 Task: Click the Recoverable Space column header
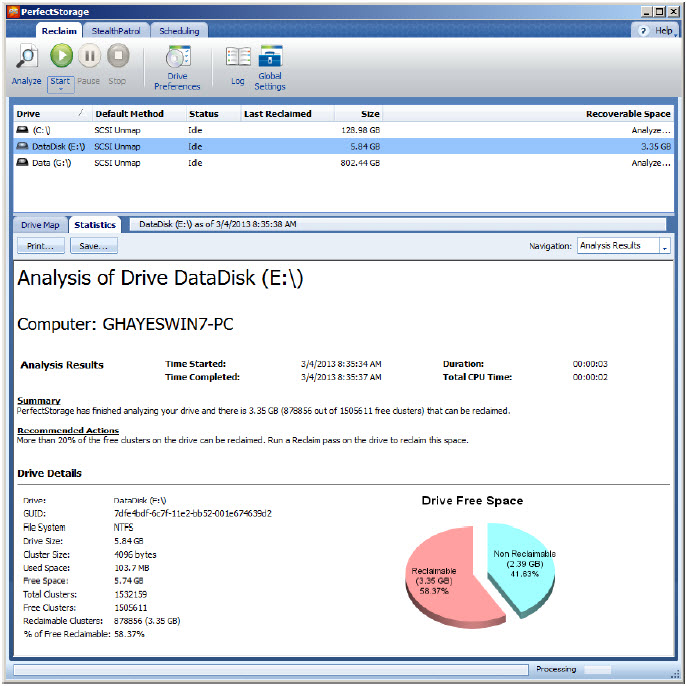coord(627,114)
